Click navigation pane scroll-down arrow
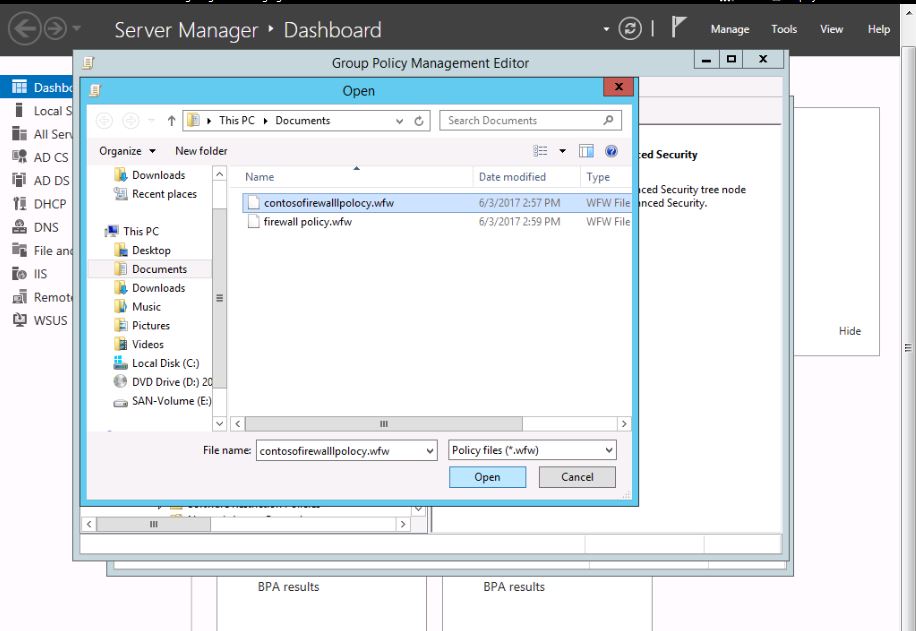The image size is (916, 631). 219,423
